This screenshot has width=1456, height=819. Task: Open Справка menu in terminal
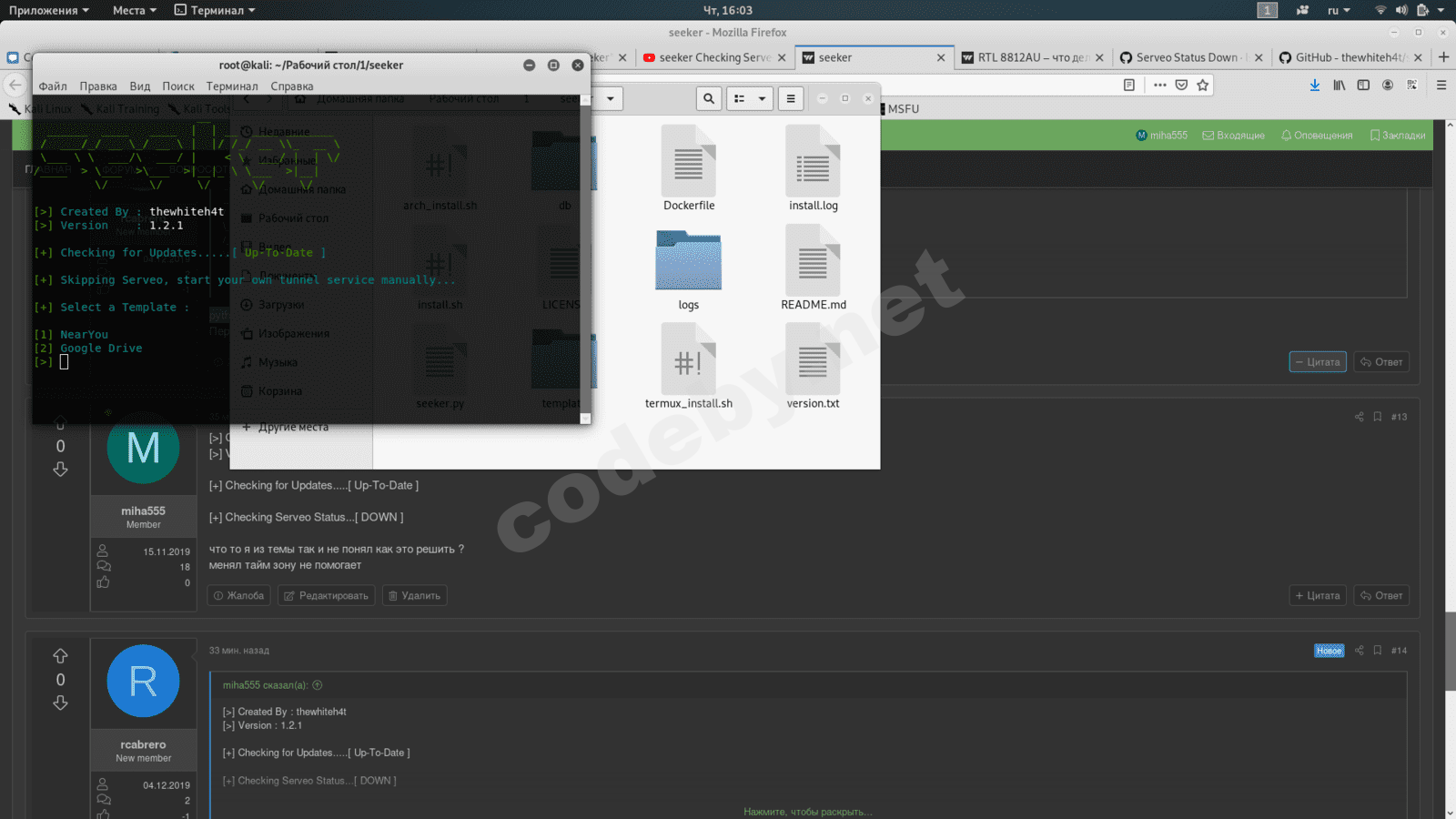tap(292, 86)
